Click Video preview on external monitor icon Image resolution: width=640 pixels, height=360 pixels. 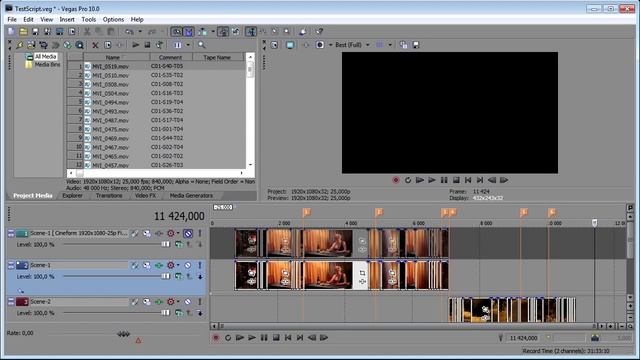(290, 45)
